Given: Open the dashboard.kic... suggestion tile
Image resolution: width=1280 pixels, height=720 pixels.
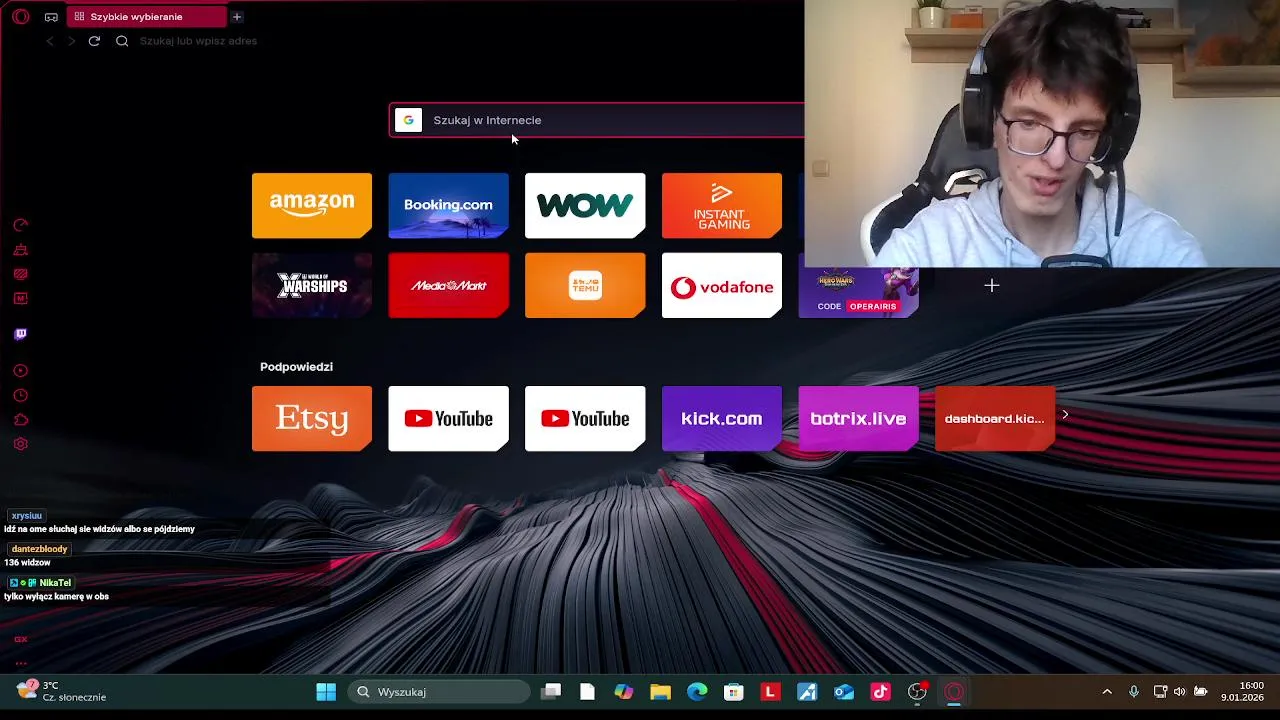Looking at the screenshot, I should tap(995, 418).
